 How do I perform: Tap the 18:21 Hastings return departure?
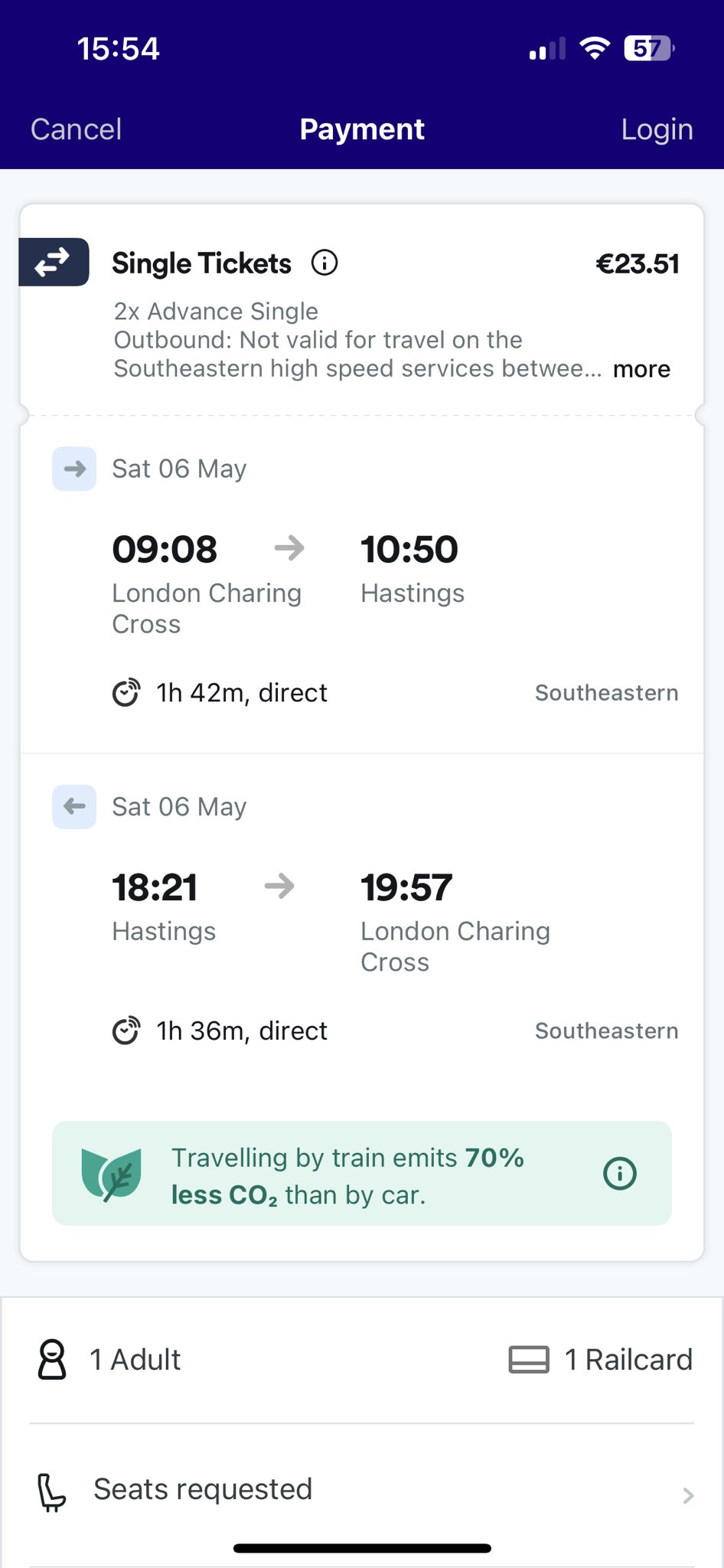(155, 888)
